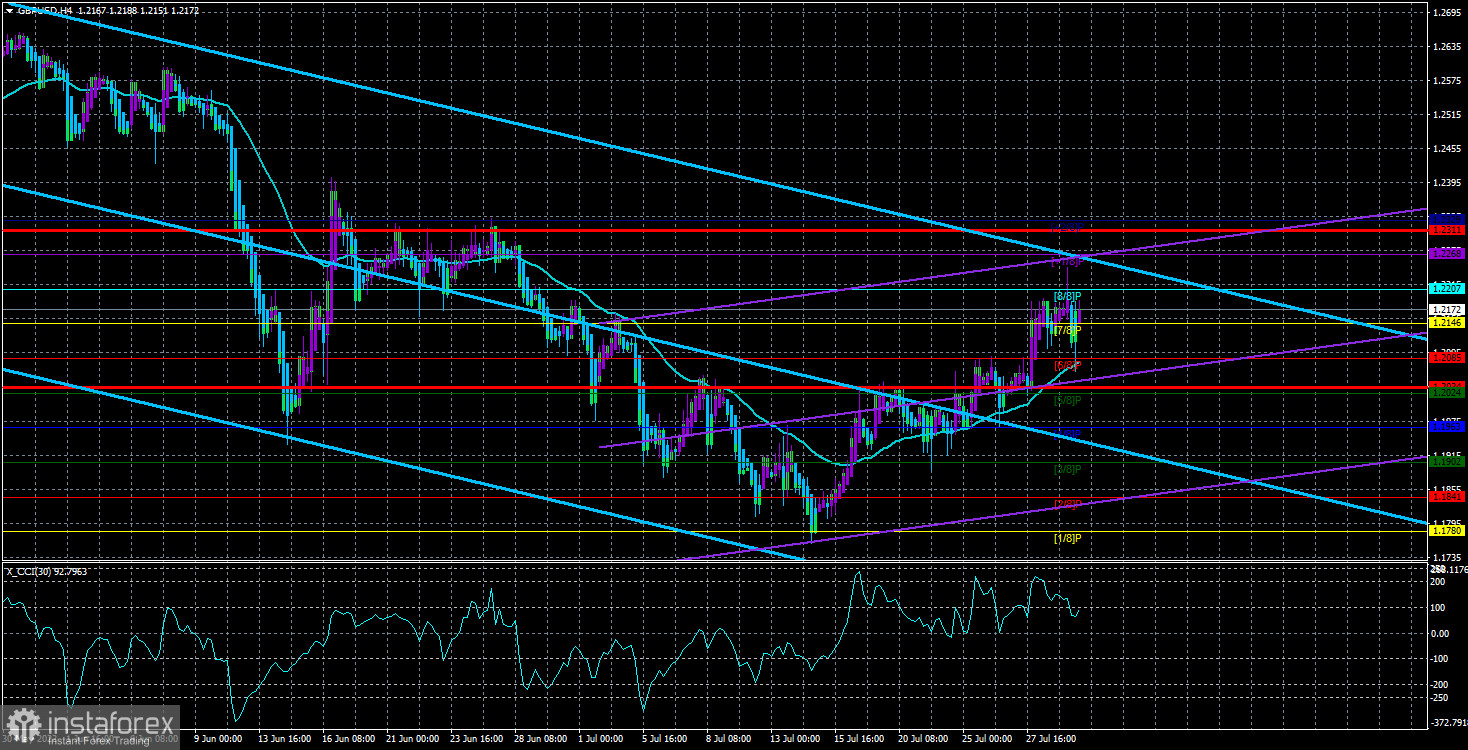The width and height of the screenshot is (1468, 750).
Task: Click the 1 Jul 00:00 time label
Action: tap(600, 739)
